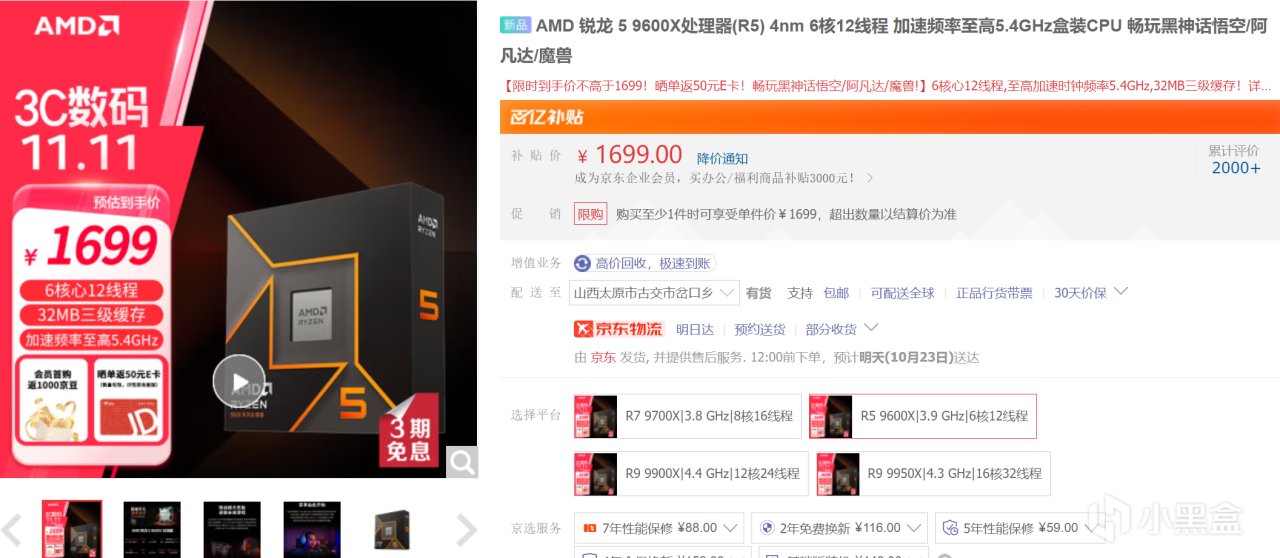Select R7 9700X 8-core platform option
Viewport: 1280px width, 558px height.
(x=687, y=416)
